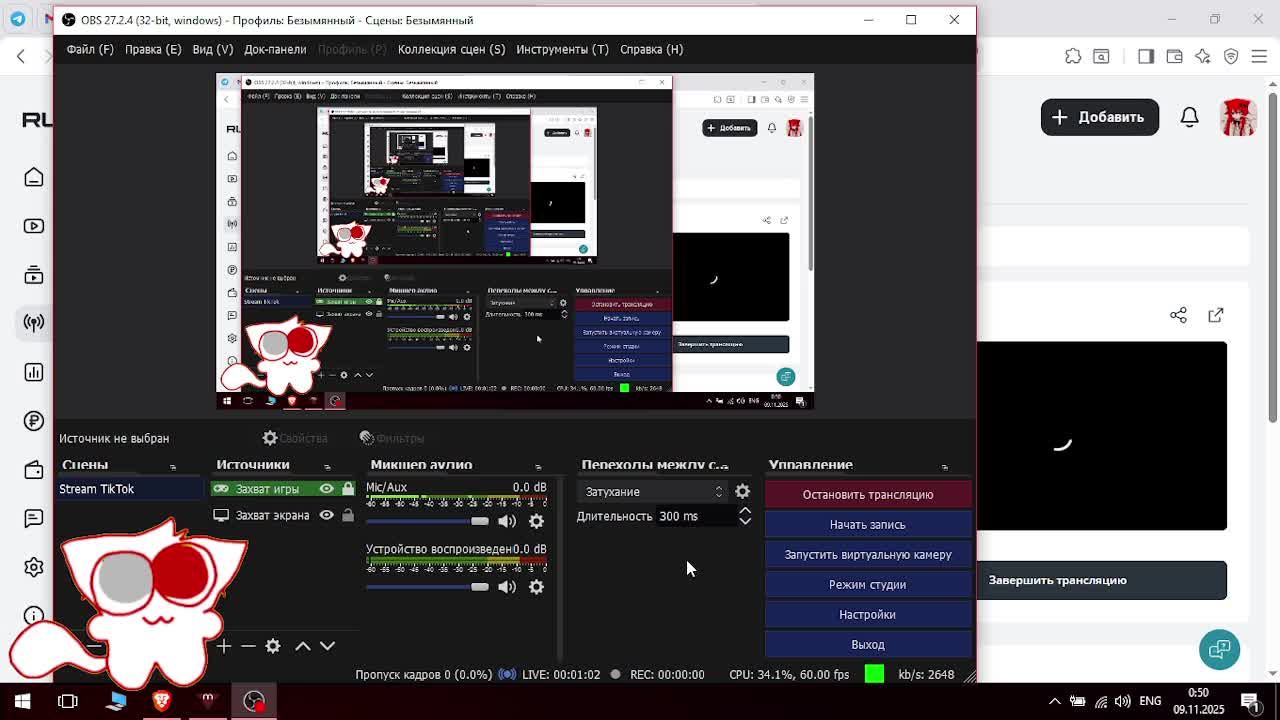Open source properties gear in Источники toolbar
Screen dimensions: 1280x720
point(273,646)
